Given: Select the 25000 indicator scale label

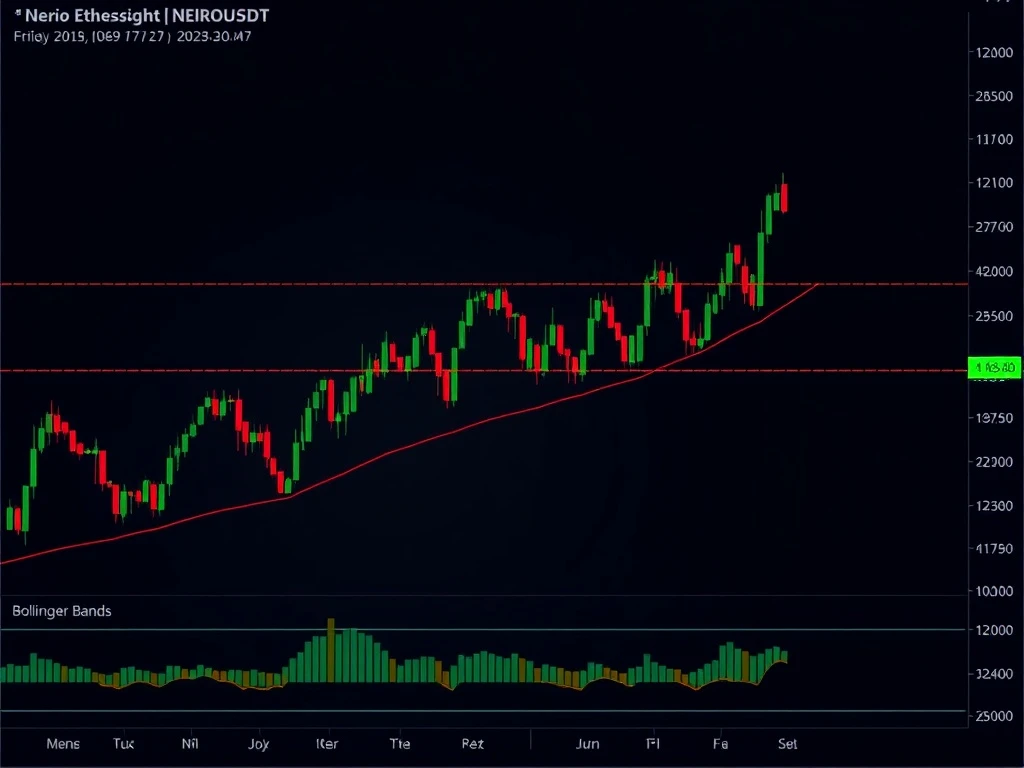Looking at the screenshot, I should (994, 716).
